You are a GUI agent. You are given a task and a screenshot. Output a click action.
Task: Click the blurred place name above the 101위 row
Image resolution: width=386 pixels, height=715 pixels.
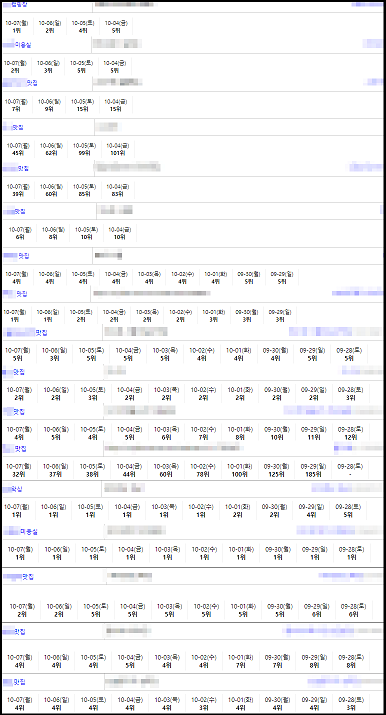(x=108, y=127)
